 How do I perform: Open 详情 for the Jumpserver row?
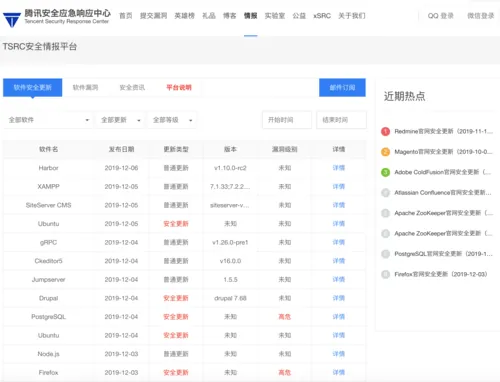(x=339, y=279)
